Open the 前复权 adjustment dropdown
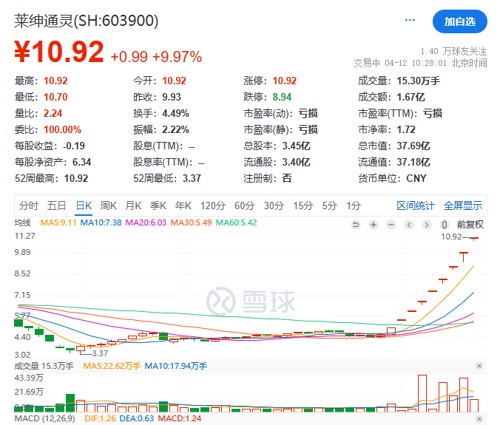This screenshot has height=425, width=500. pos(470,225)
